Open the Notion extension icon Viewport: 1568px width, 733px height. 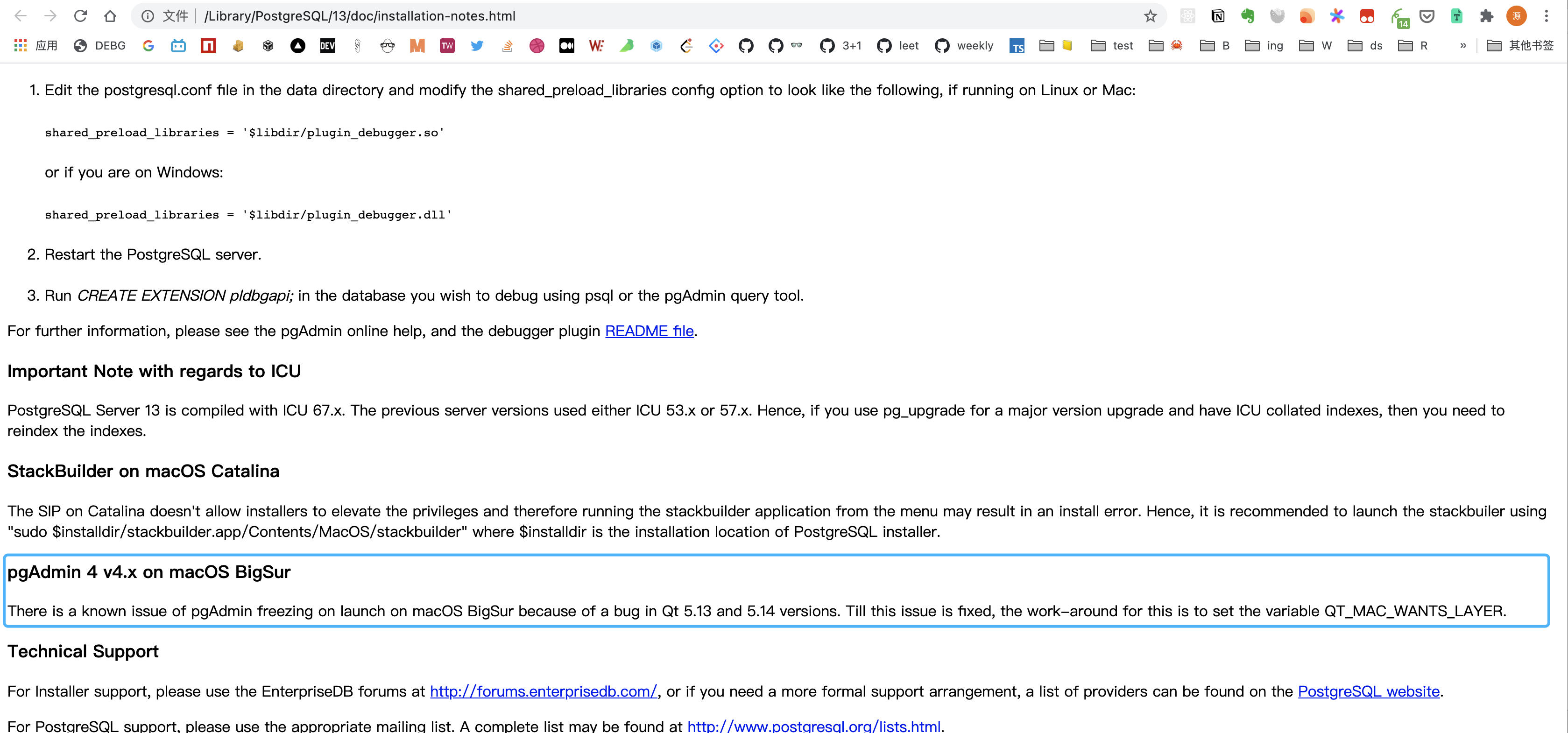point(1217,16)
